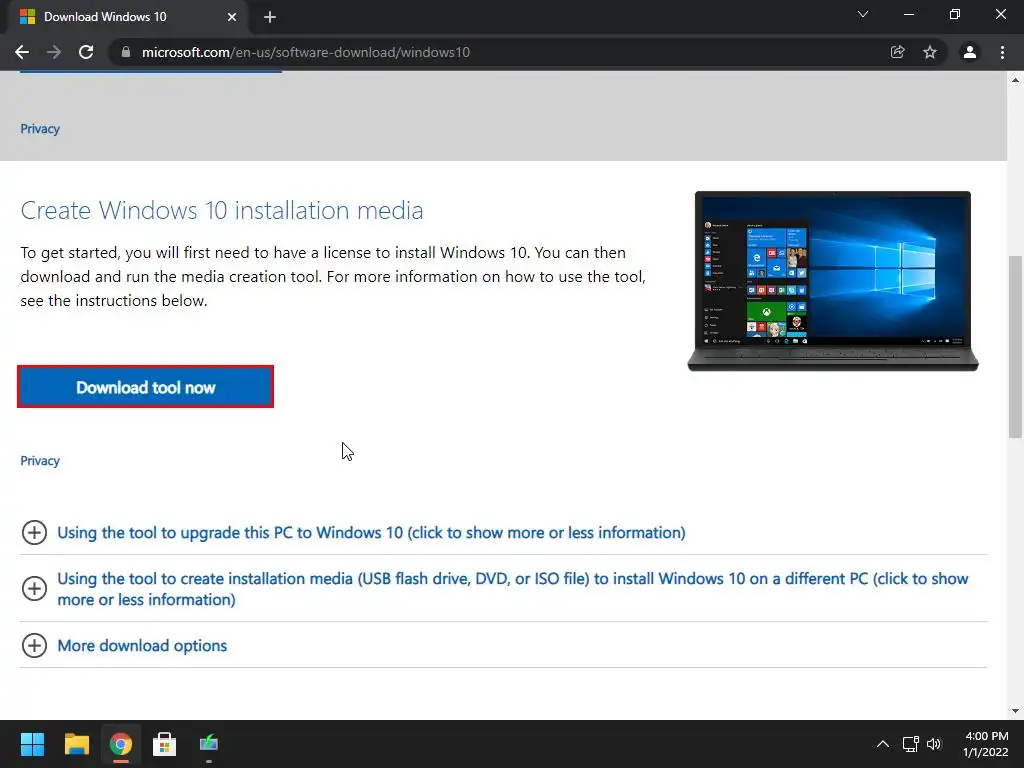Open Microsoft Store from the taskbar

click(x=164, y=744)
